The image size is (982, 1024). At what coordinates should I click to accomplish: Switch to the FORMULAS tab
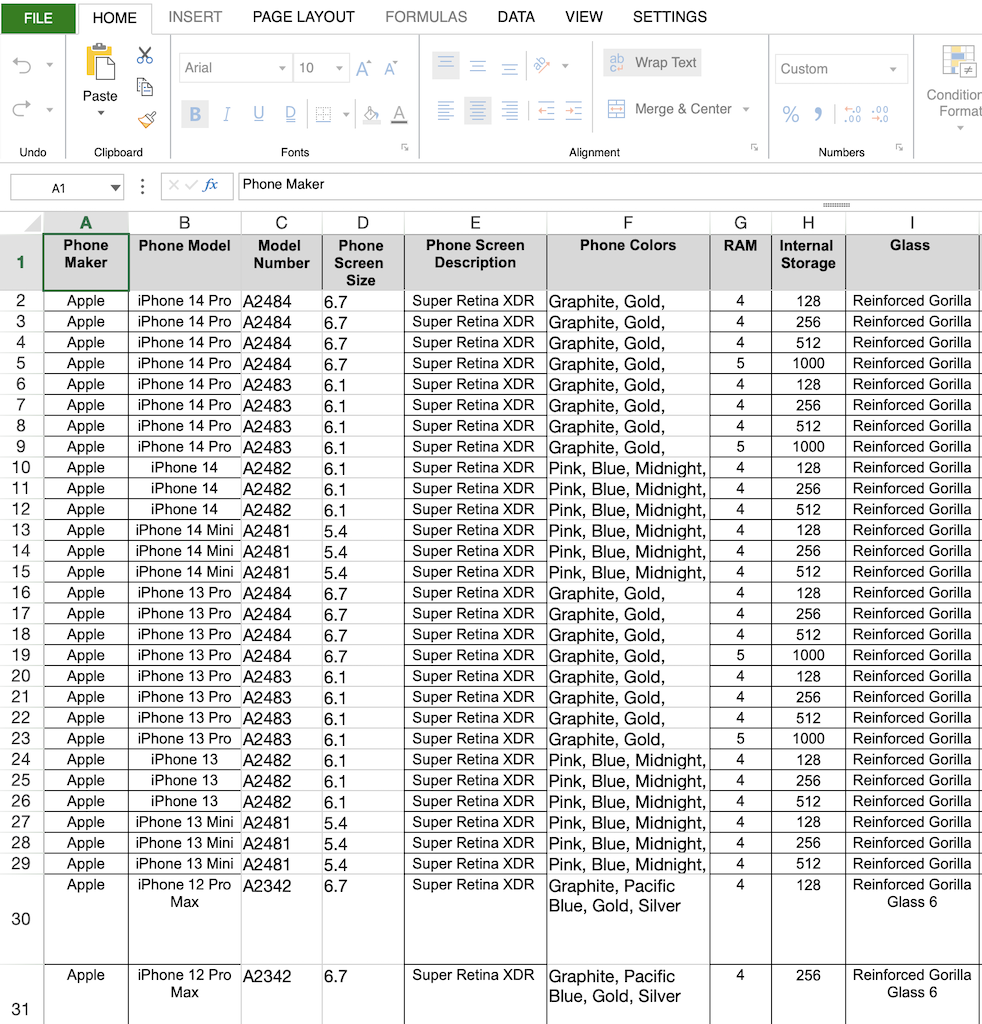(426, 17)
